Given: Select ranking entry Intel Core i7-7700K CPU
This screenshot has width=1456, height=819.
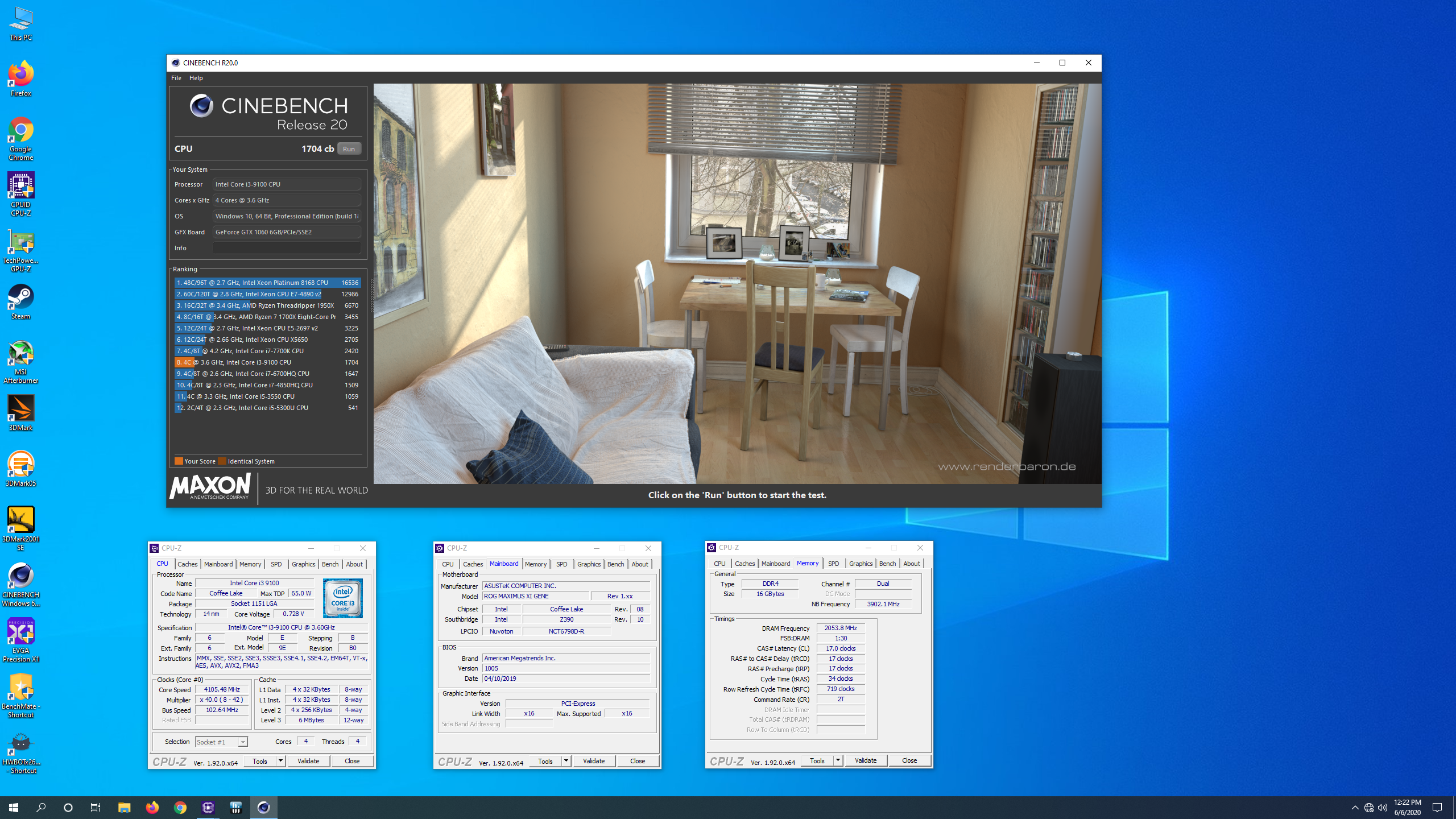Looking at the screenshot, I should tap(267, 351).
